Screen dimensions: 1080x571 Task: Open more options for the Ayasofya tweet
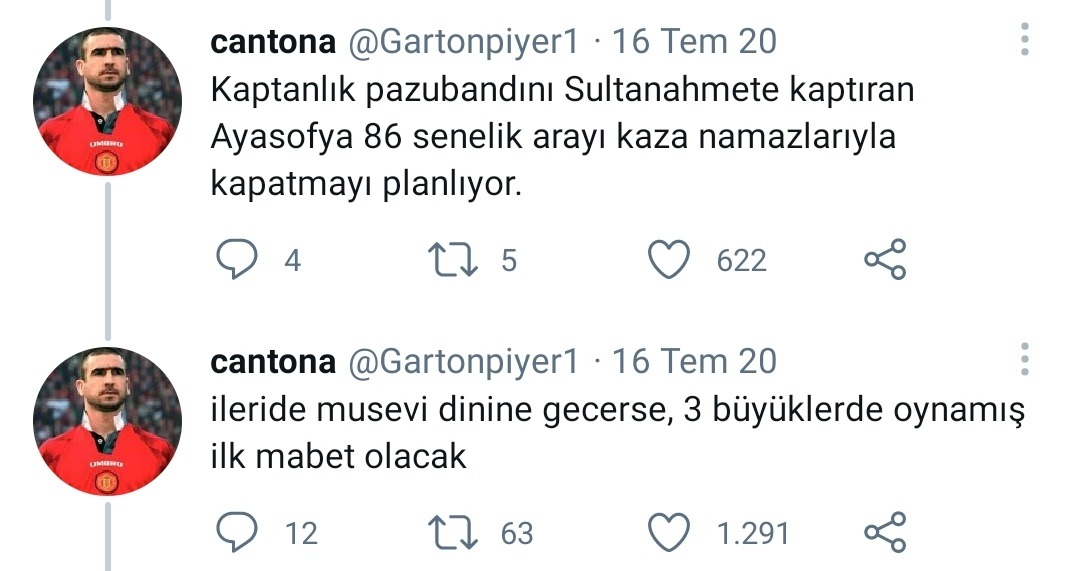click(x=1024, y=41)
